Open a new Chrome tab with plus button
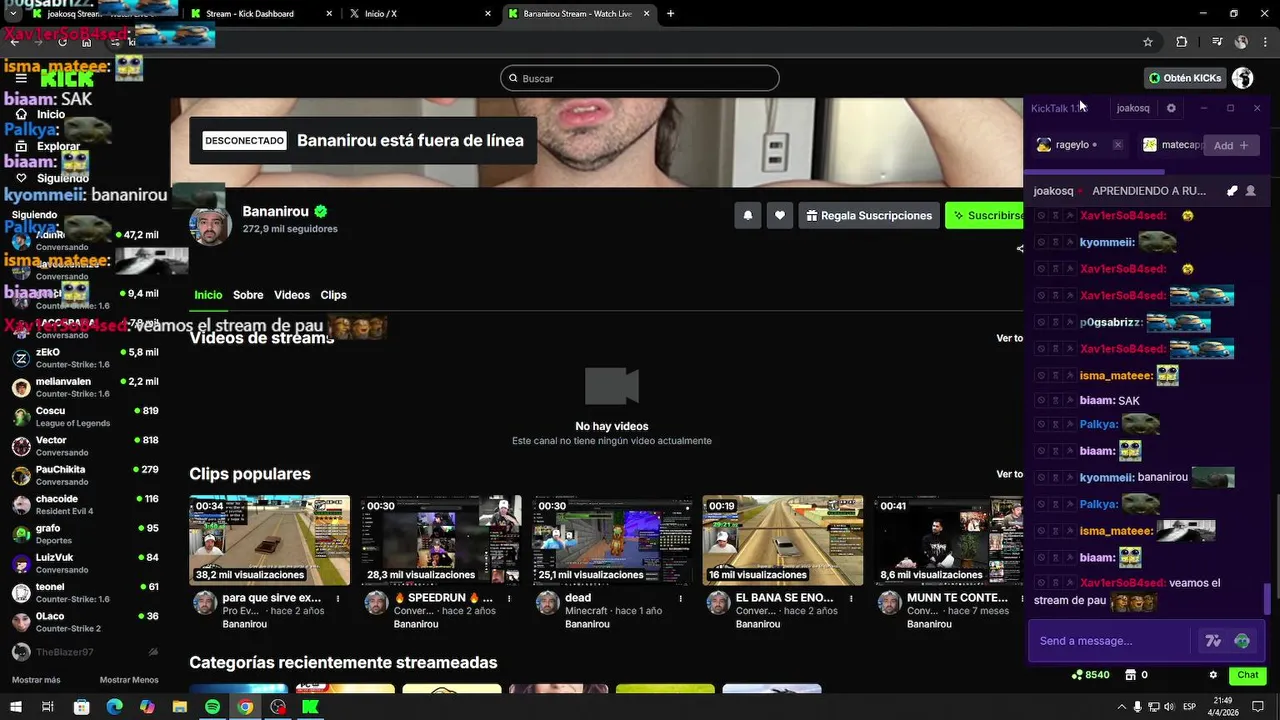The height and width of the screenshot is (720, 1280). click(670, 14)
